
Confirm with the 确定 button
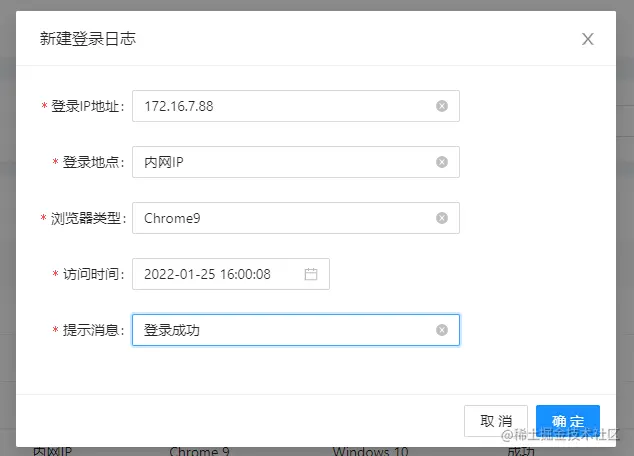pos(568,421)
